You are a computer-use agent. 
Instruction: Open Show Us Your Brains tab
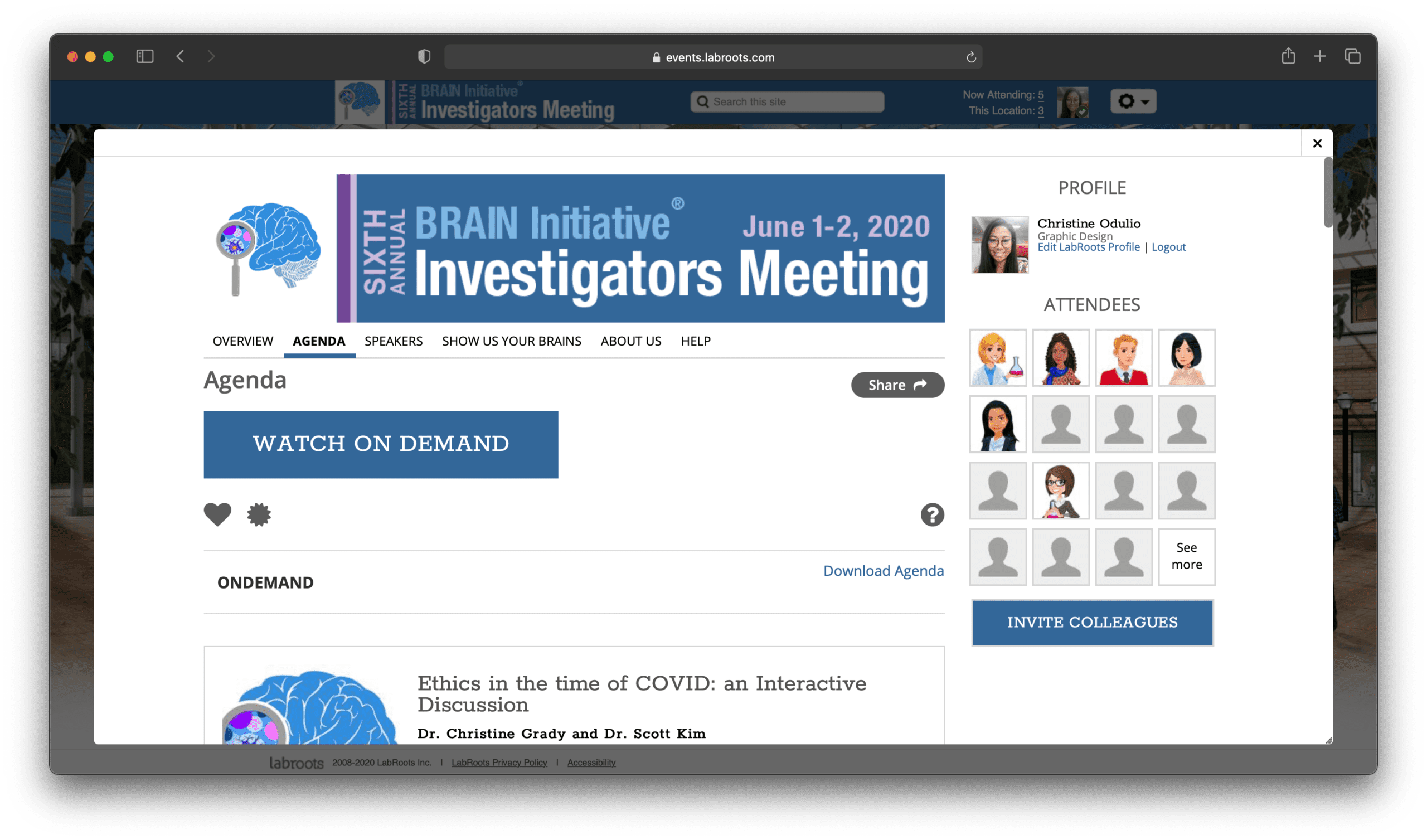511,341
